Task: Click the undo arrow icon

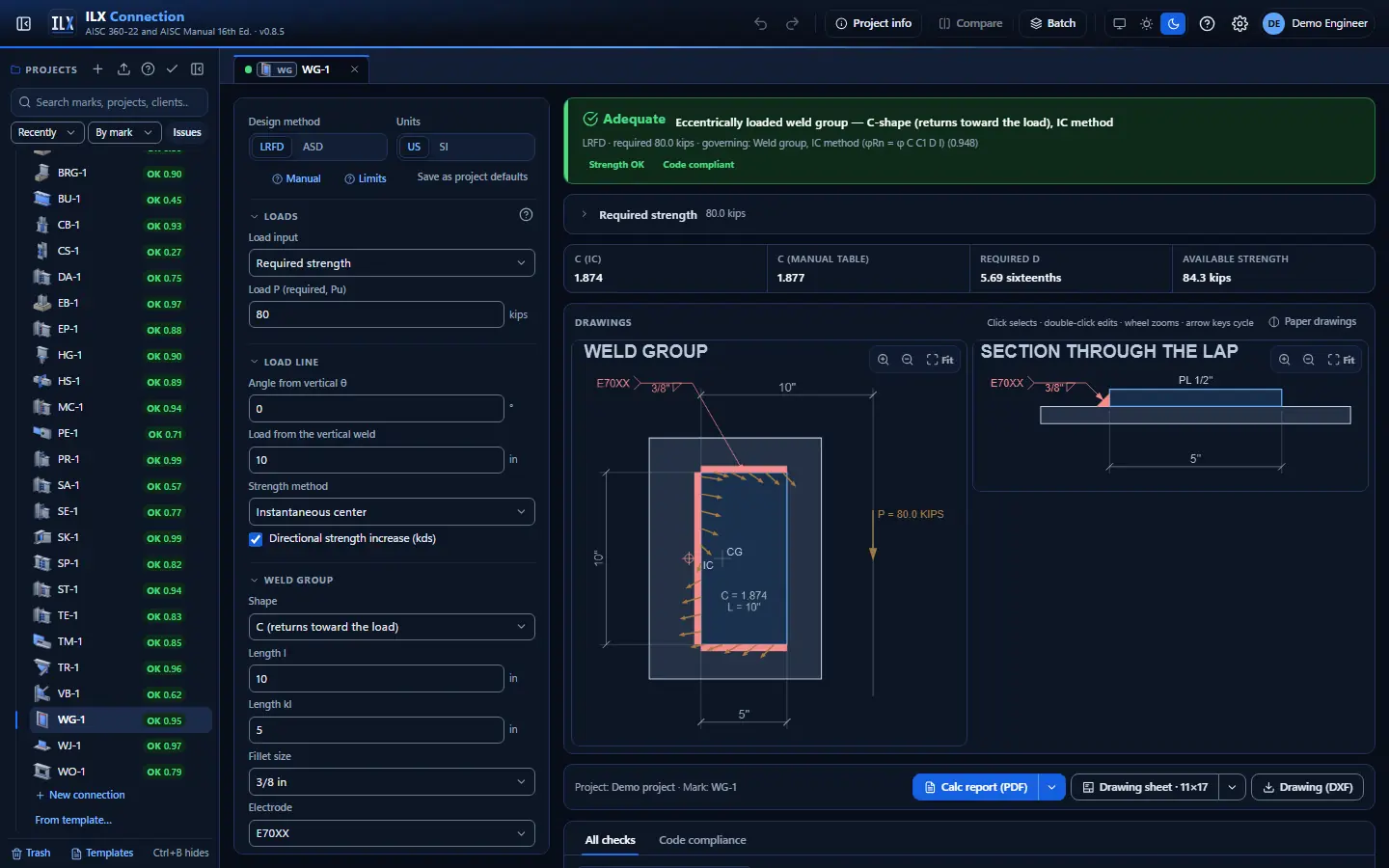Action: (x=761, y=23)
